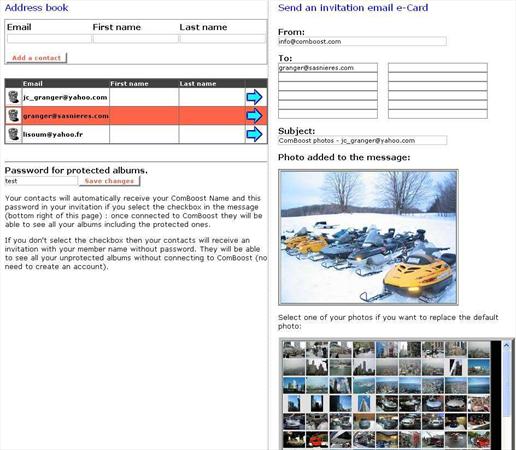Image resolution: width=516 pixels, height=450 pixels.
Task: Add jc_granger@yahoo.com to recipients with arrow
Action: pos(254,97)
